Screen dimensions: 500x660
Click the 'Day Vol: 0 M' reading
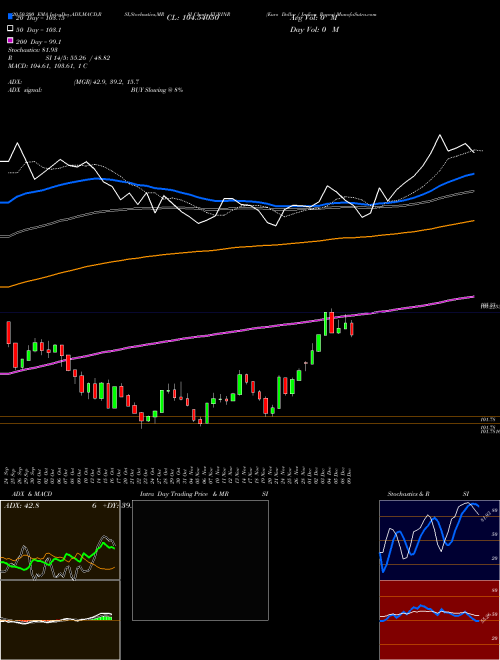[x=314, y=29]
